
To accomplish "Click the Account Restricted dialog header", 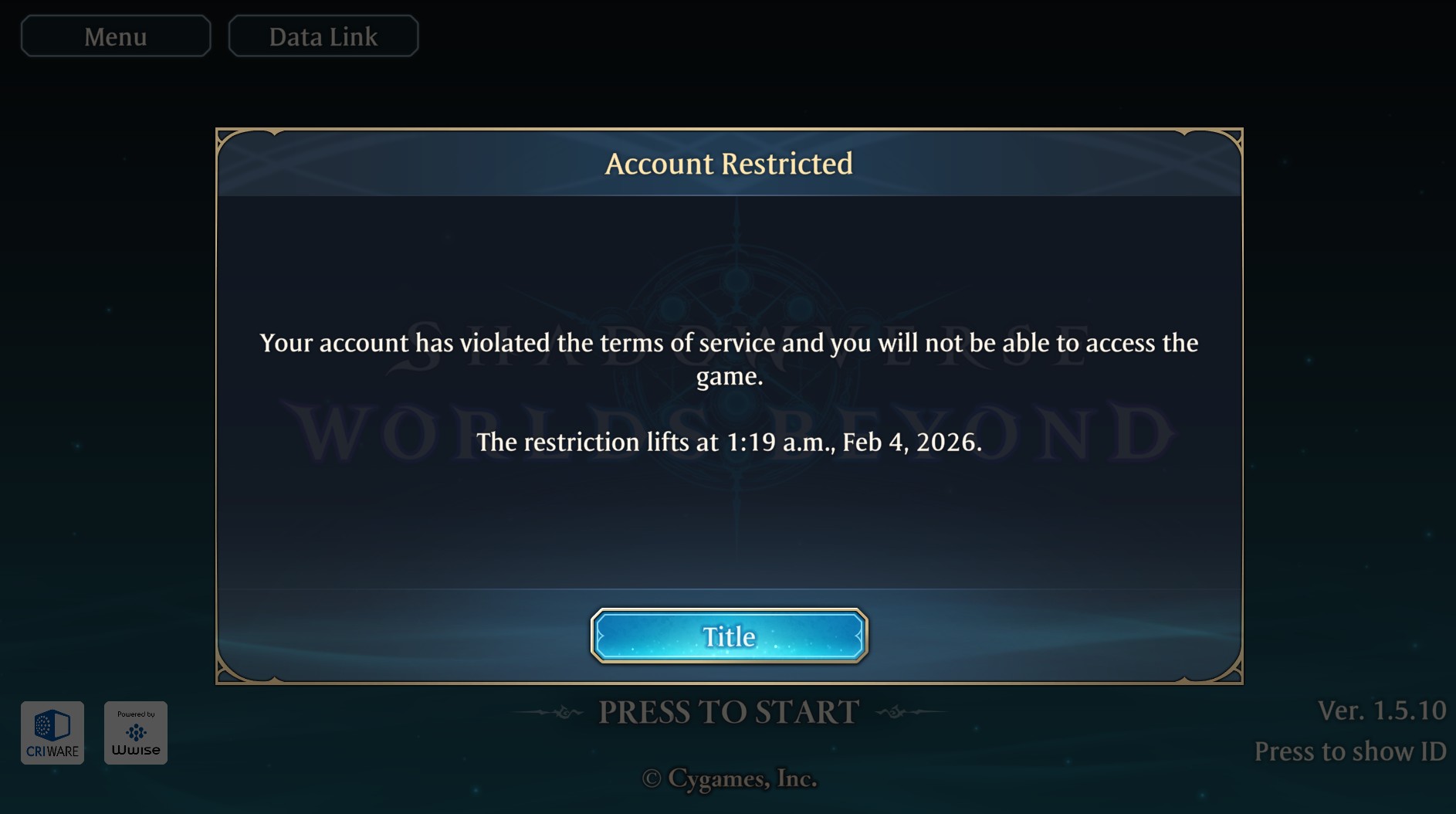I will tap(729, 163).
